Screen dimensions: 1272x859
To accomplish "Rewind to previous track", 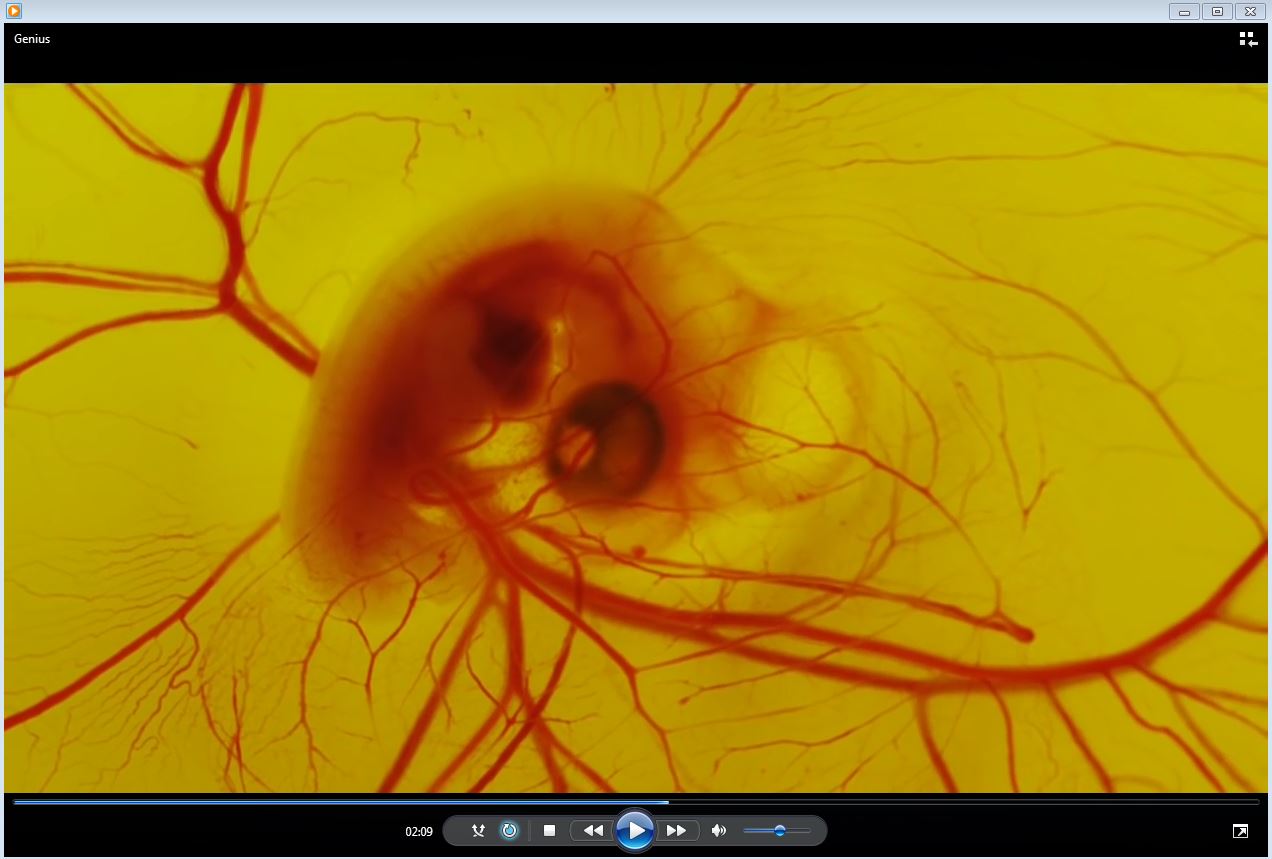I will (x=593, y=830).
